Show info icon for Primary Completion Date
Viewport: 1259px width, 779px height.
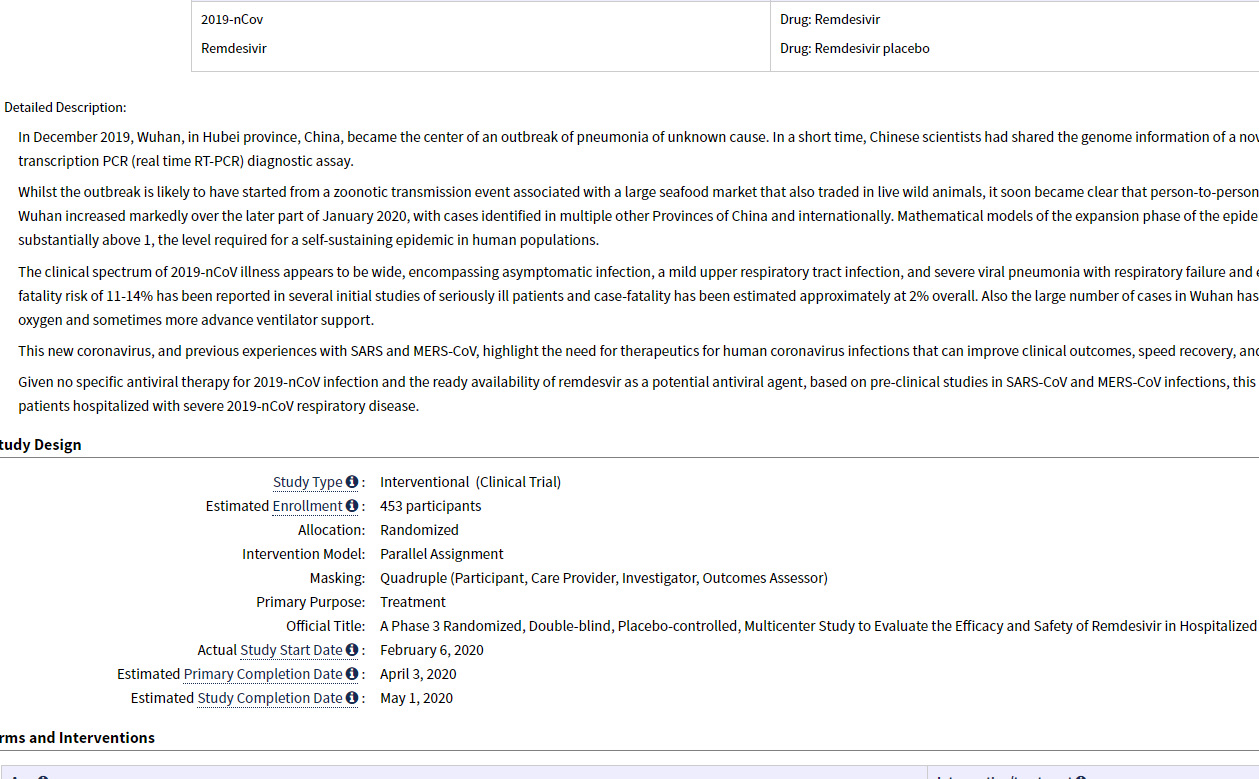[352, 674]
